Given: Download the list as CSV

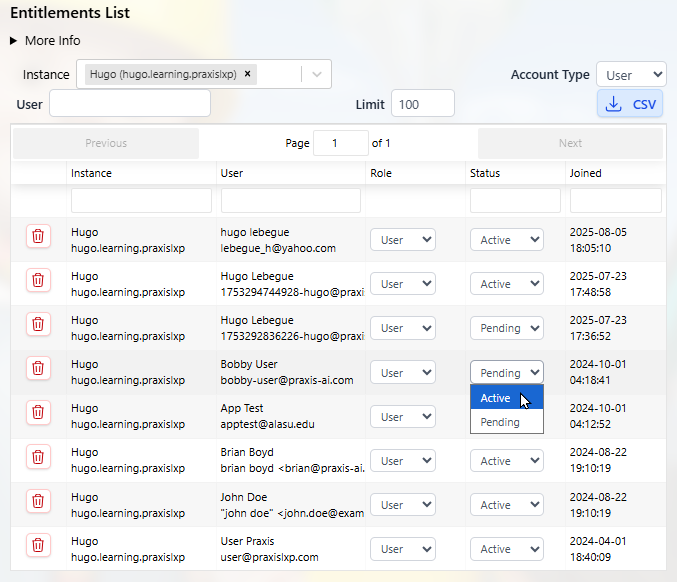Looking at the screenshot, I should [x=630, y=104].
